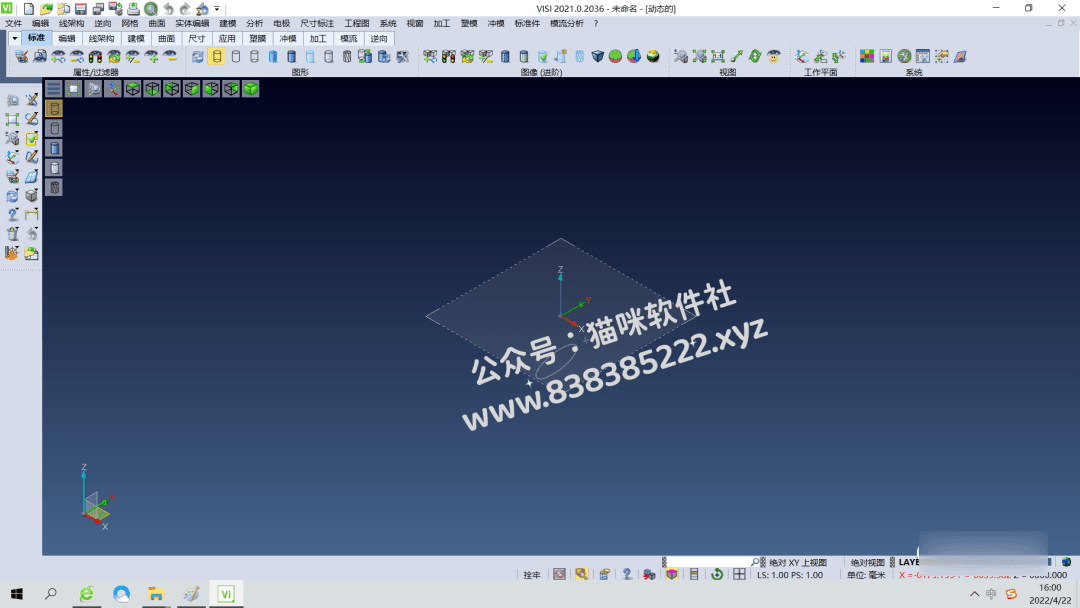The width and height of the screenshot is (1080, 608).
Task: Expand the quick access toolbar customize arrow
Action: coord(217,9)
